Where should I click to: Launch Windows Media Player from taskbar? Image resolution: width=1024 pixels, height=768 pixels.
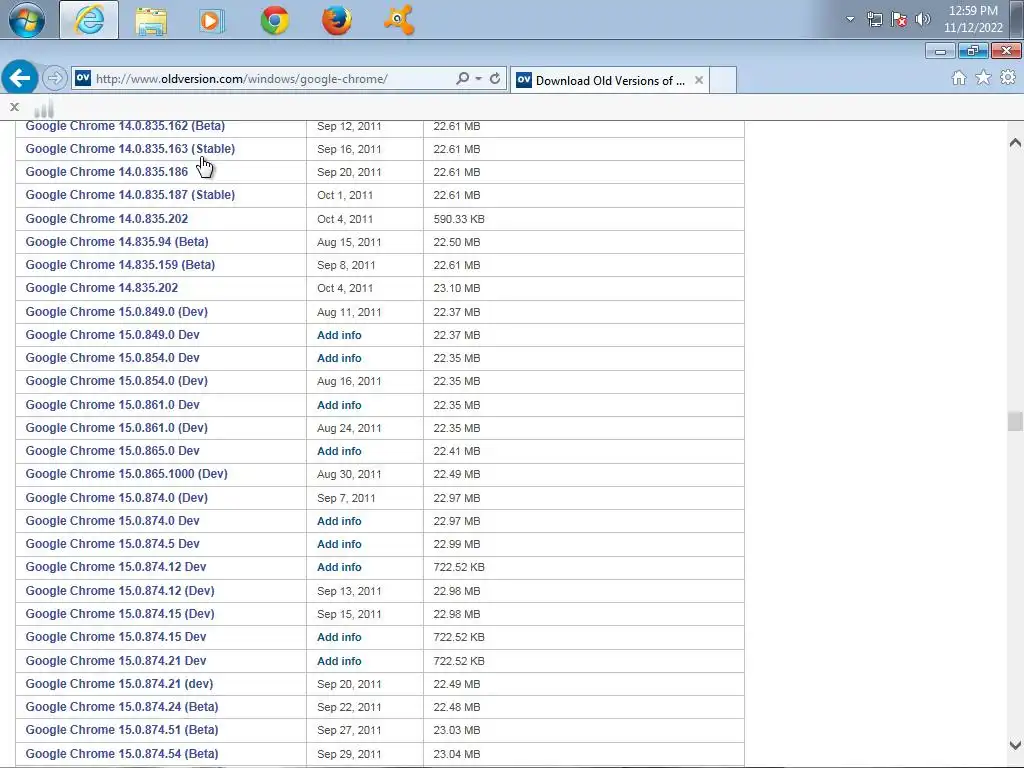tap(212, 20)
